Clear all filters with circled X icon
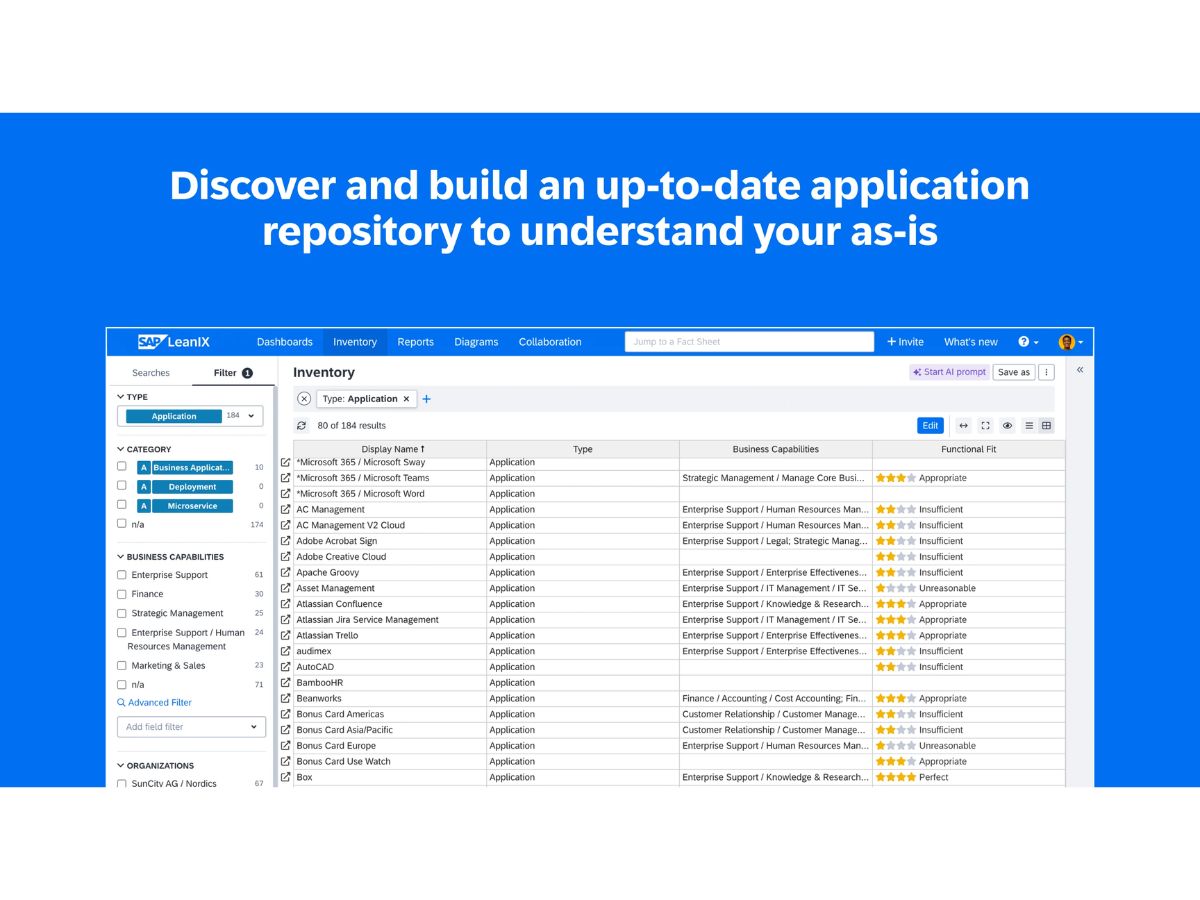This screenshot has width=1200, height=900. [x=304, y=399]
